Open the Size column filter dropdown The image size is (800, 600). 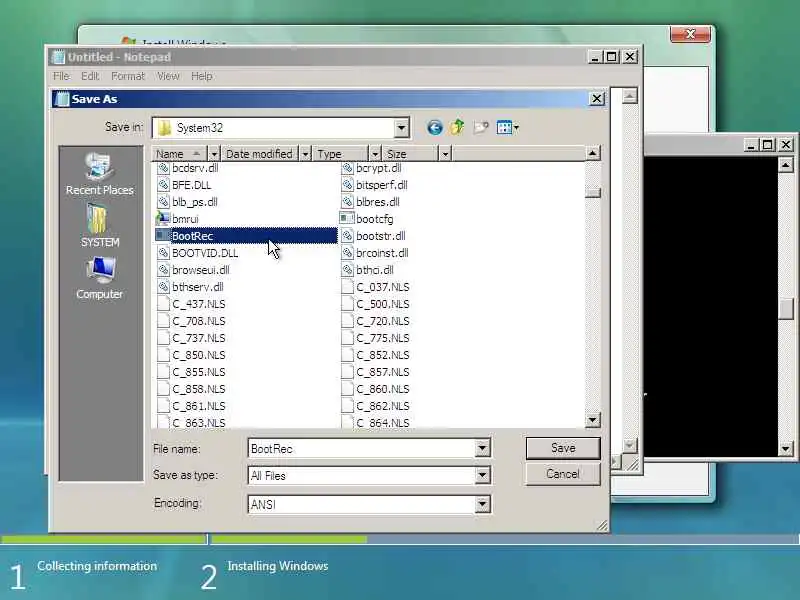(x=445, y=154)
